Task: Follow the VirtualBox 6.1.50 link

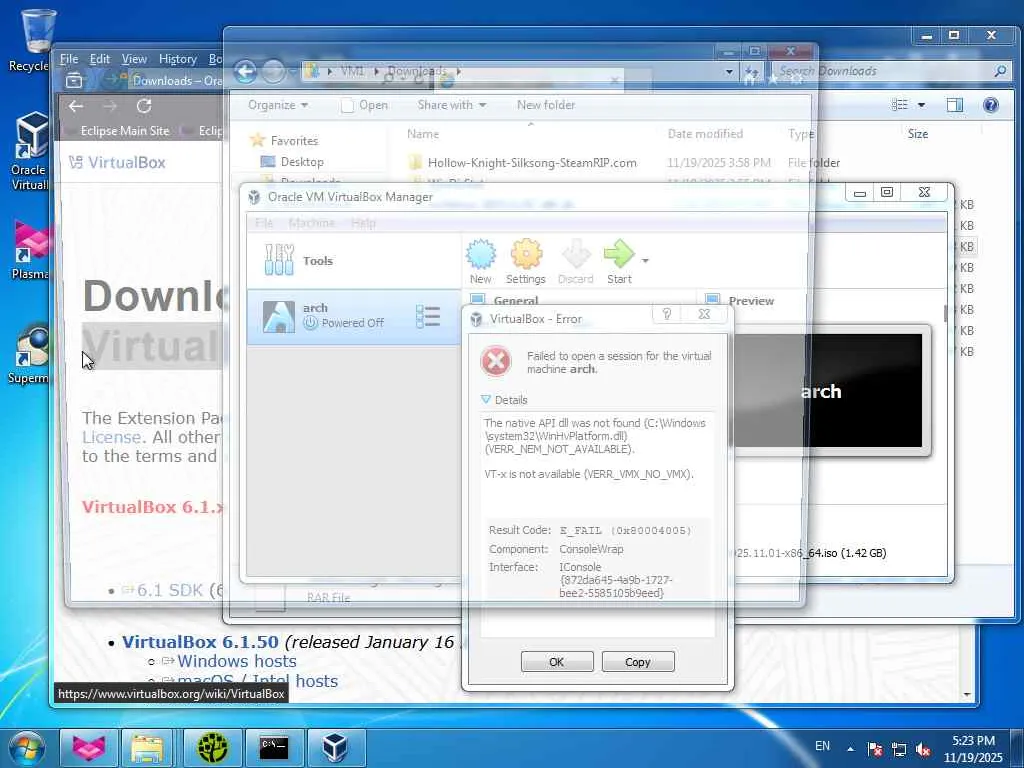Action: (200, 642)
